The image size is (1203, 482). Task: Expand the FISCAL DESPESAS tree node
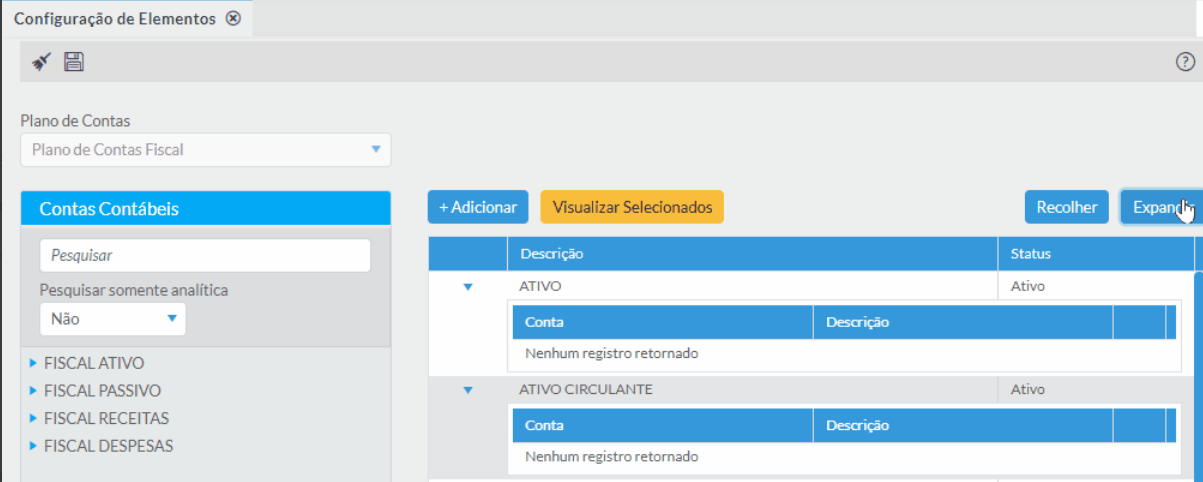[34, 446]
